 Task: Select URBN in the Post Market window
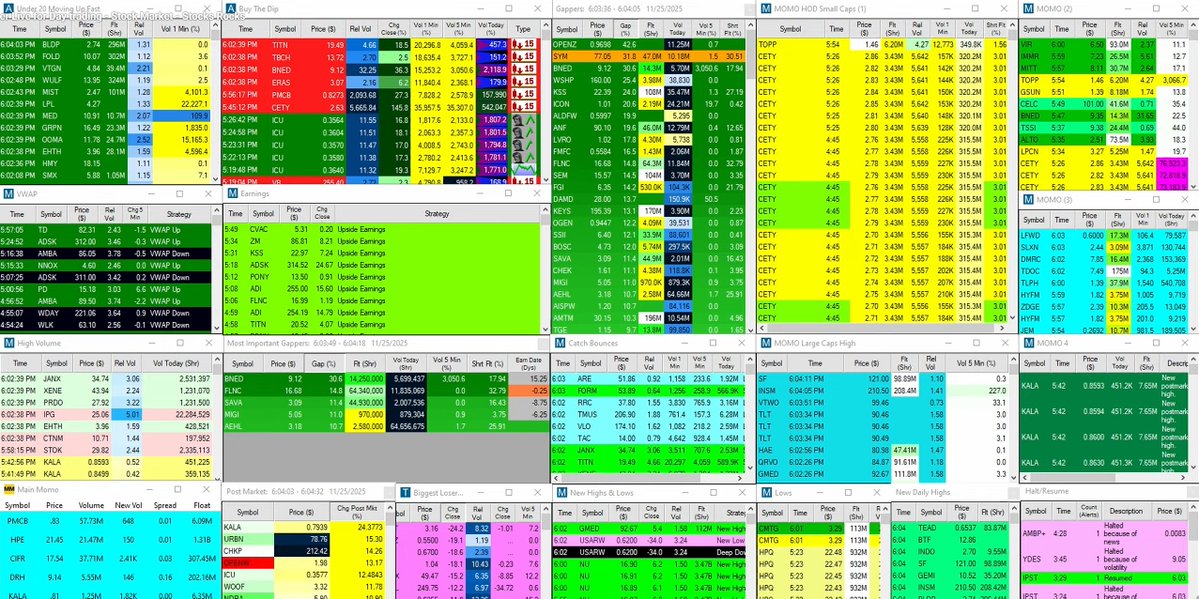pos(235,539)
